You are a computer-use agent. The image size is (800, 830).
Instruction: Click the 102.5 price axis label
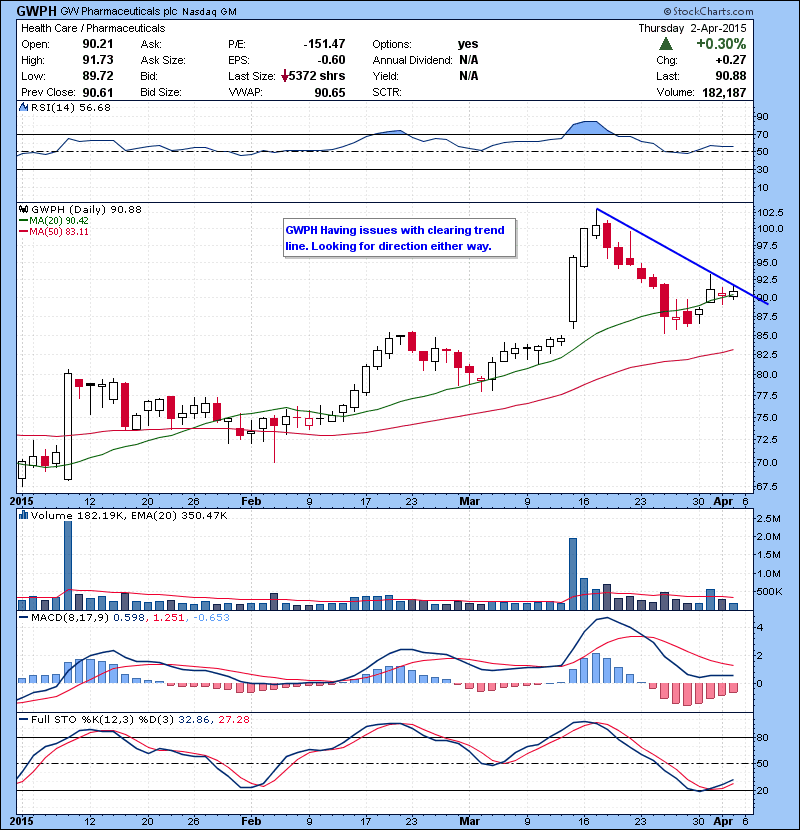pyautogui.click(x=770, y=212)
